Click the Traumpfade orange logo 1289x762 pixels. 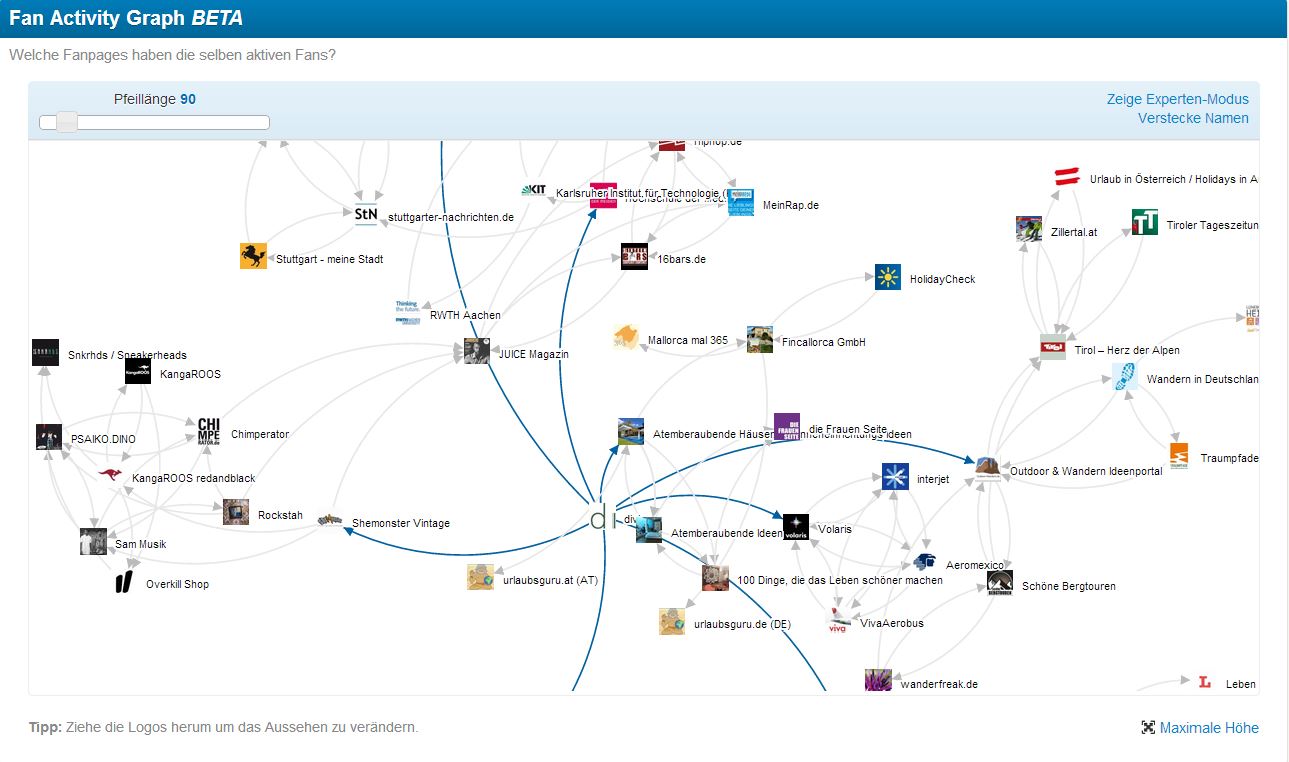1179,455
